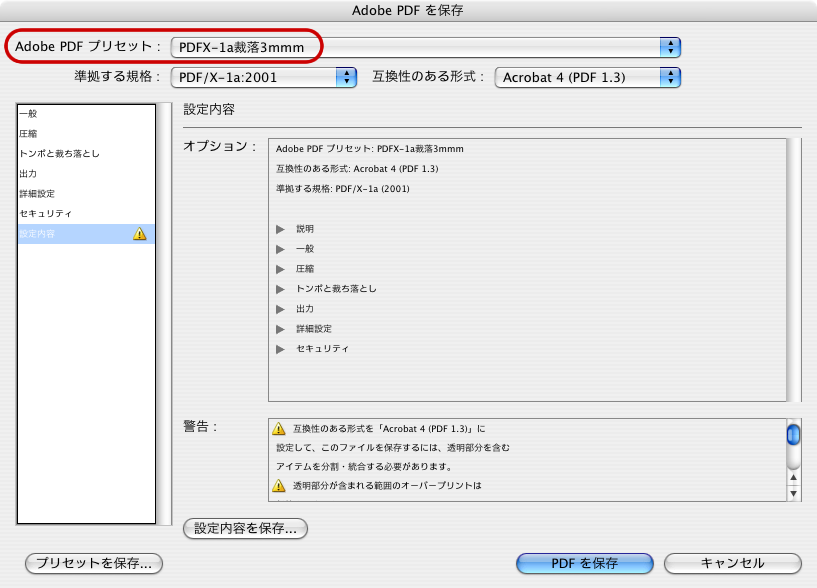Image resolution: width=817 pixels, height=588 pixels.
Task: Select セキュリティ in the left category list
Action: [86, 213]
